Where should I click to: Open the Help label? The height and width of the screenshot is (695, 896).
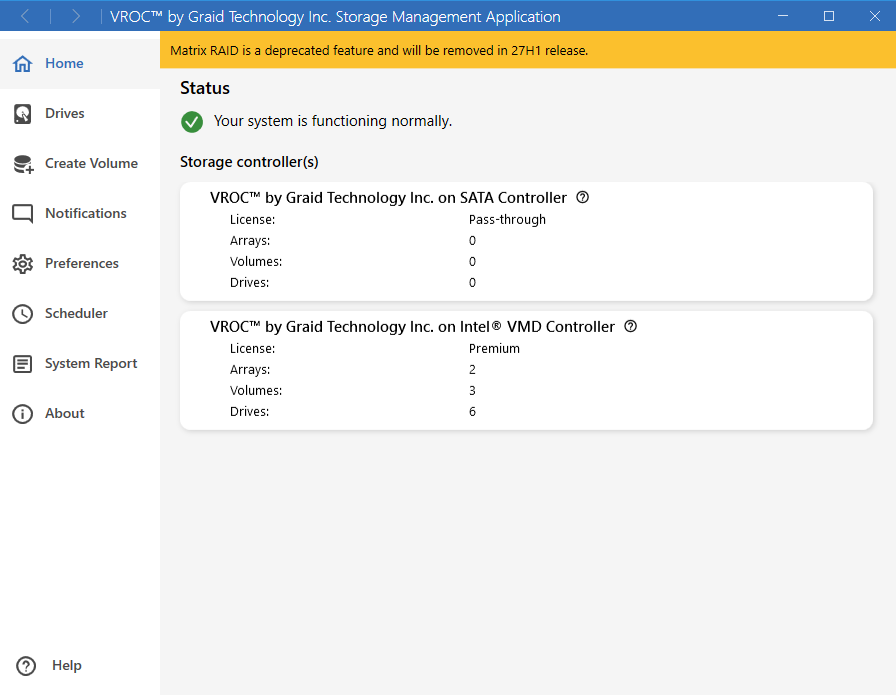point(67,665)
